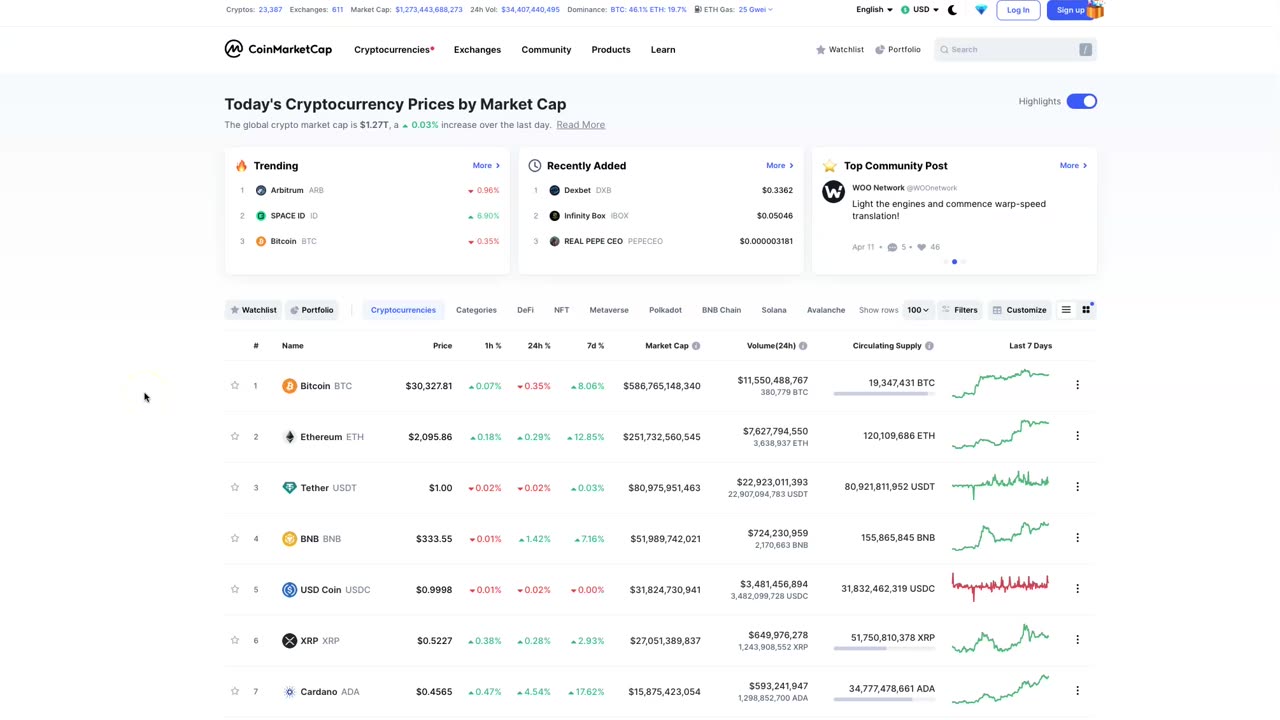The height and width of the screenshot is (720, 1280).
Task: Star XRP to add to watchlist
Action: click(x=235, y=640)
